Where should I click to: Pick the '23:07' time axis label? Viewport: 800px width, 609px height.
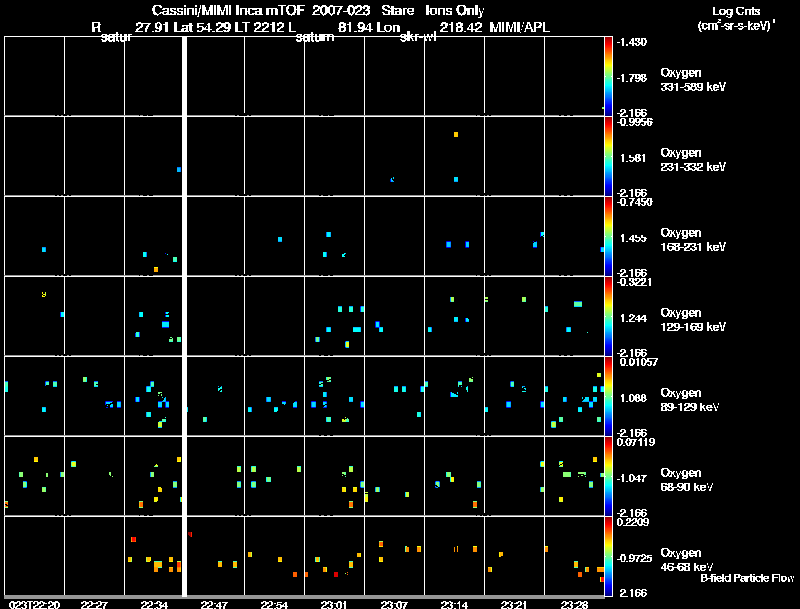(394, 604)
